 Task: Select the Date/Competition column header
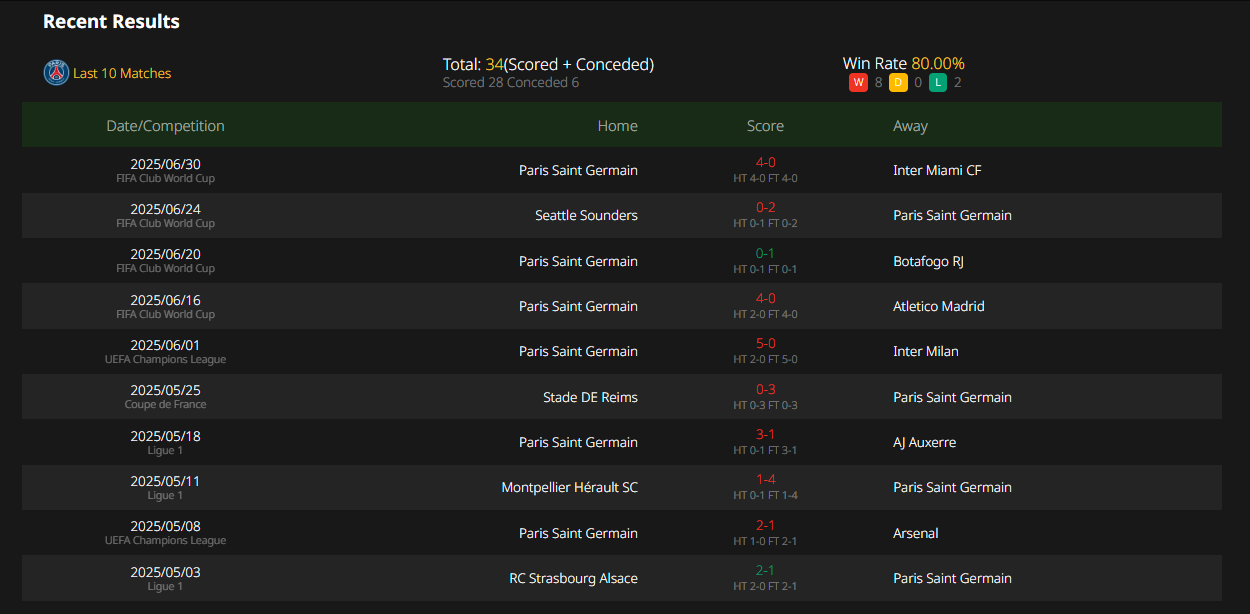[165, 126]
